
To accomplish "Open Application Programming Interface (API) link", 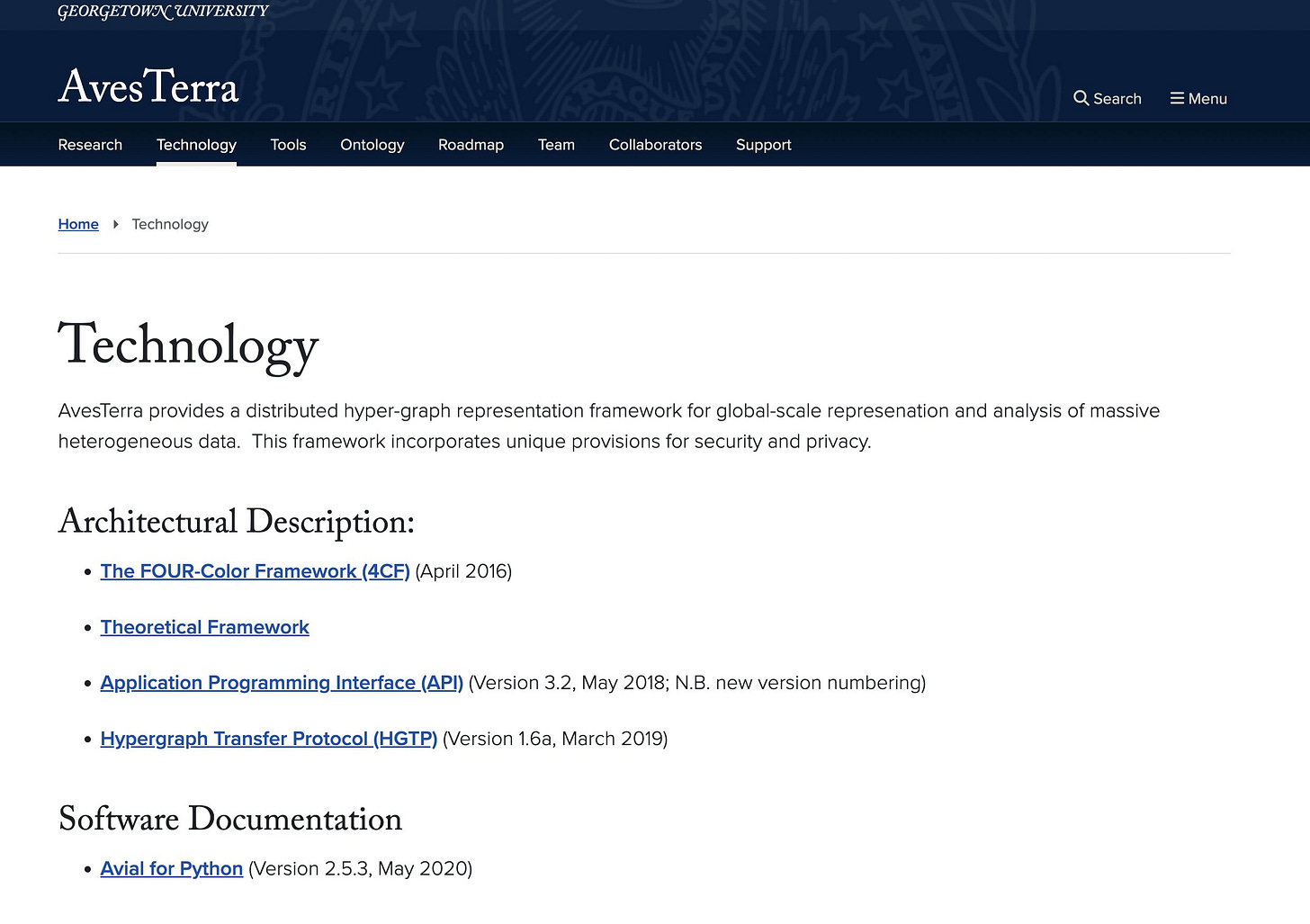I will pos(282,683).
